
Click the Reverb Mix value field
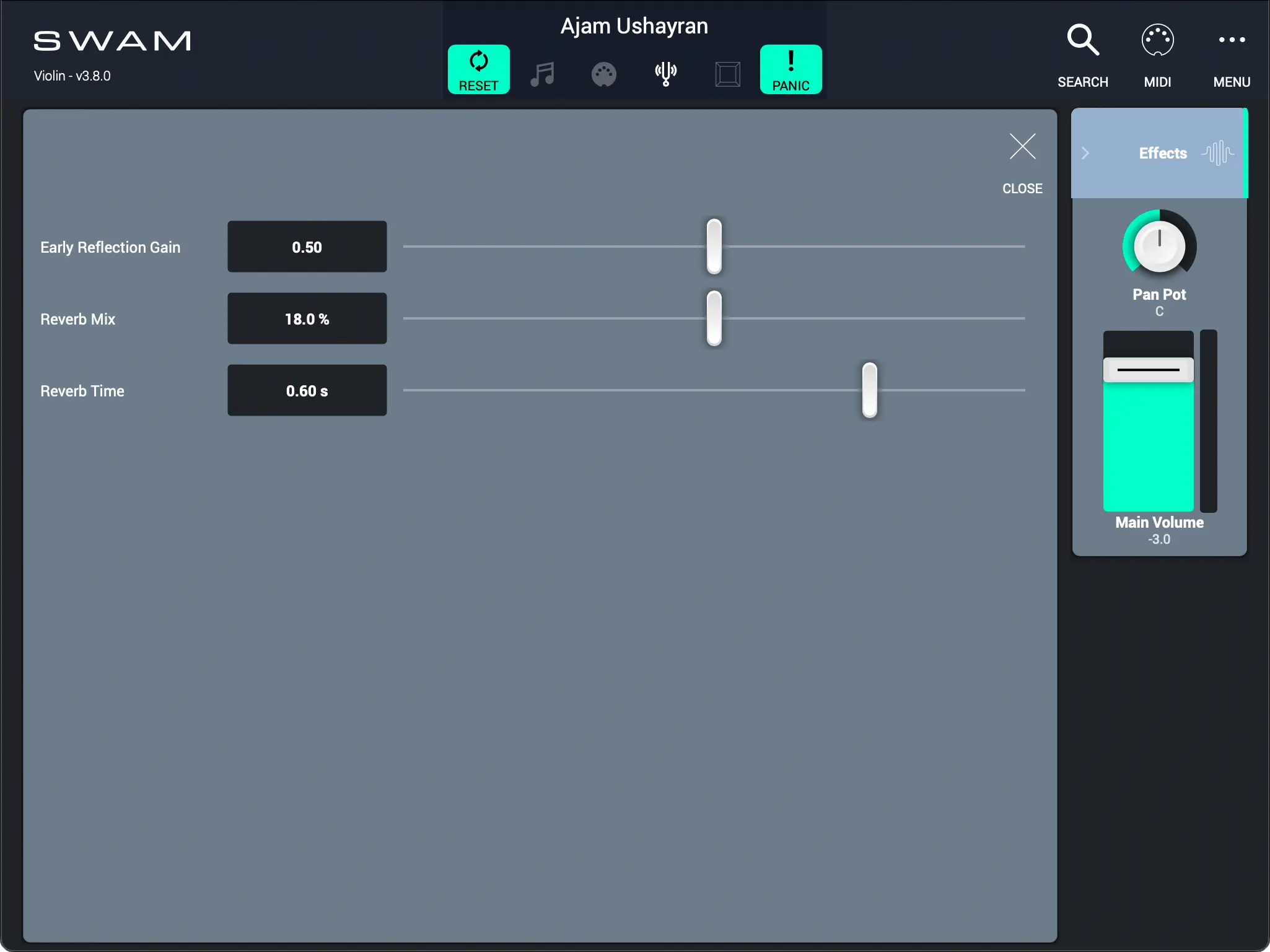click(307, 318)
